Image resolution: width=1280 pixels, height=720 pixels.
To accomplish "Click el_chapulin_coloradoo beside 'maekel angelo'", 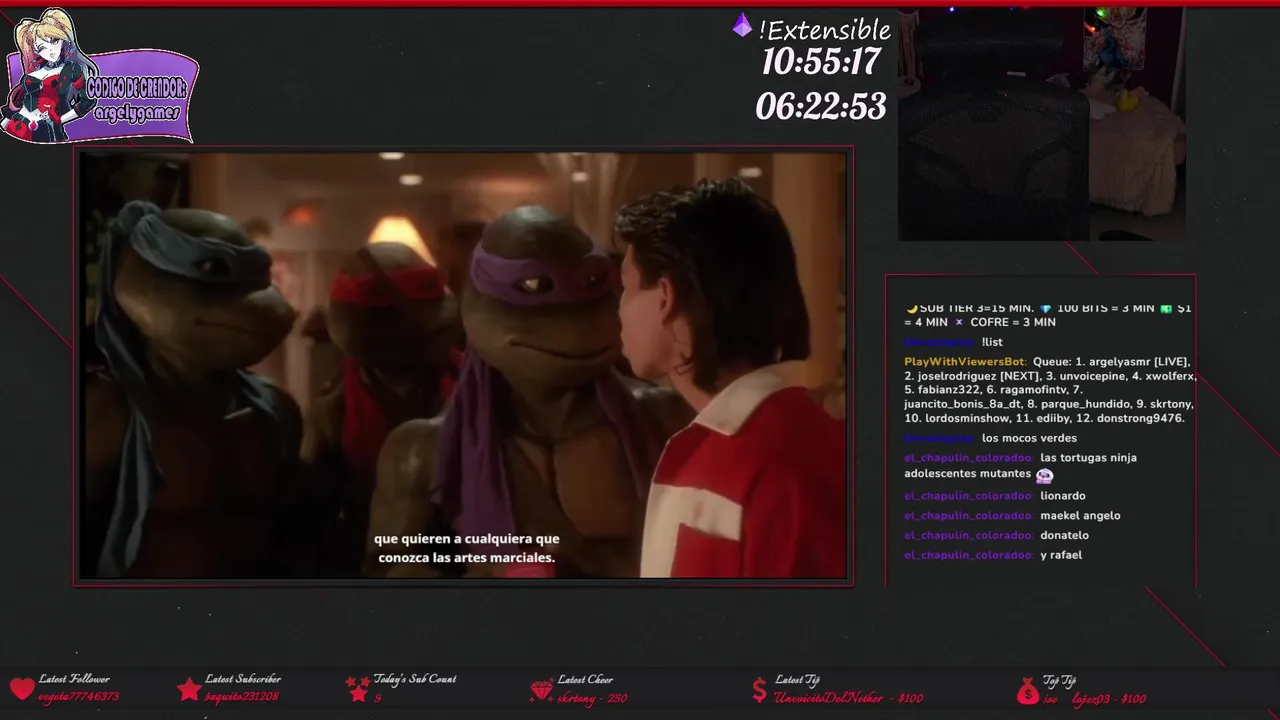I will coord(968,516).
